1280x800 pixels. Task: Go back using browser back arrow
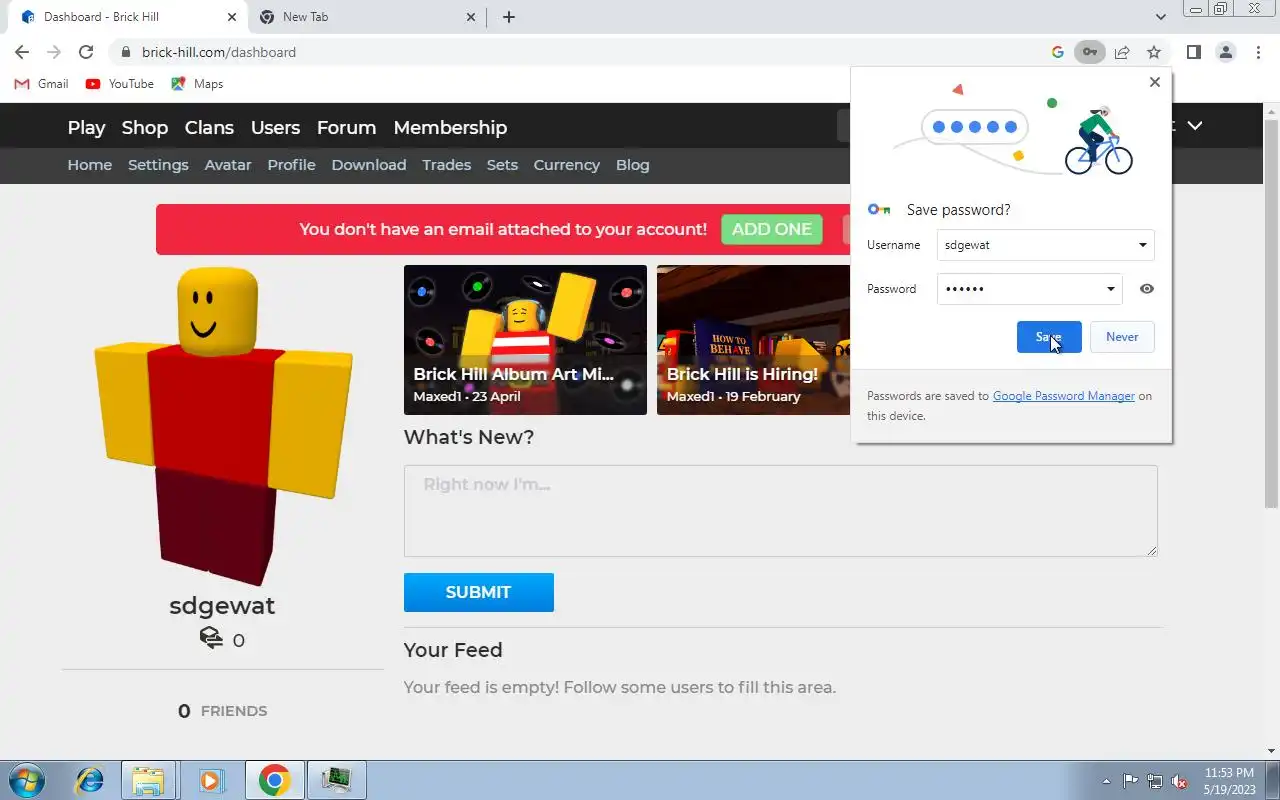point(22,52)
